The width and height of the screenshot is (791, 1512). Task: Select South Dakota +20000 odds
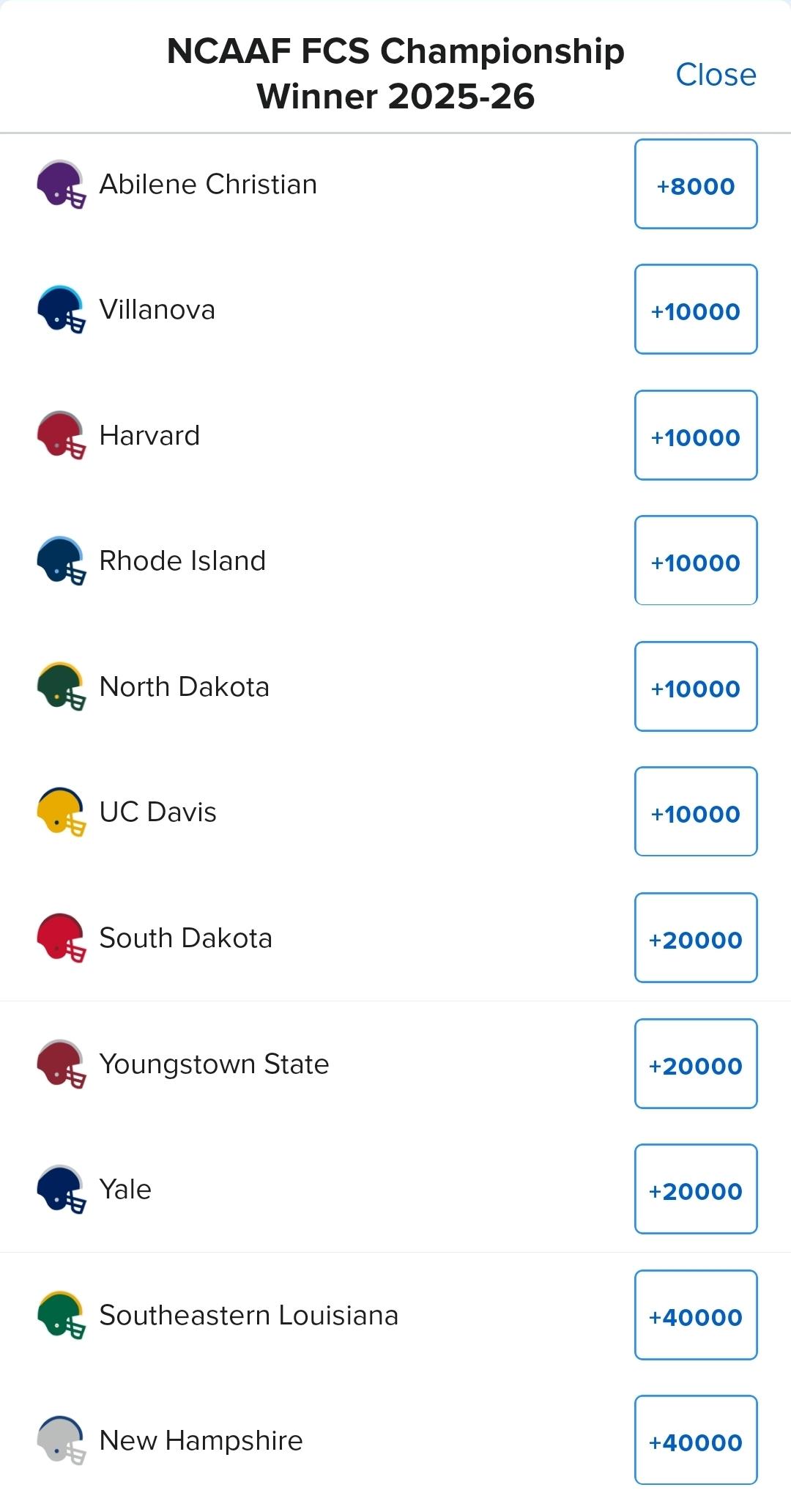pos(696,938)
